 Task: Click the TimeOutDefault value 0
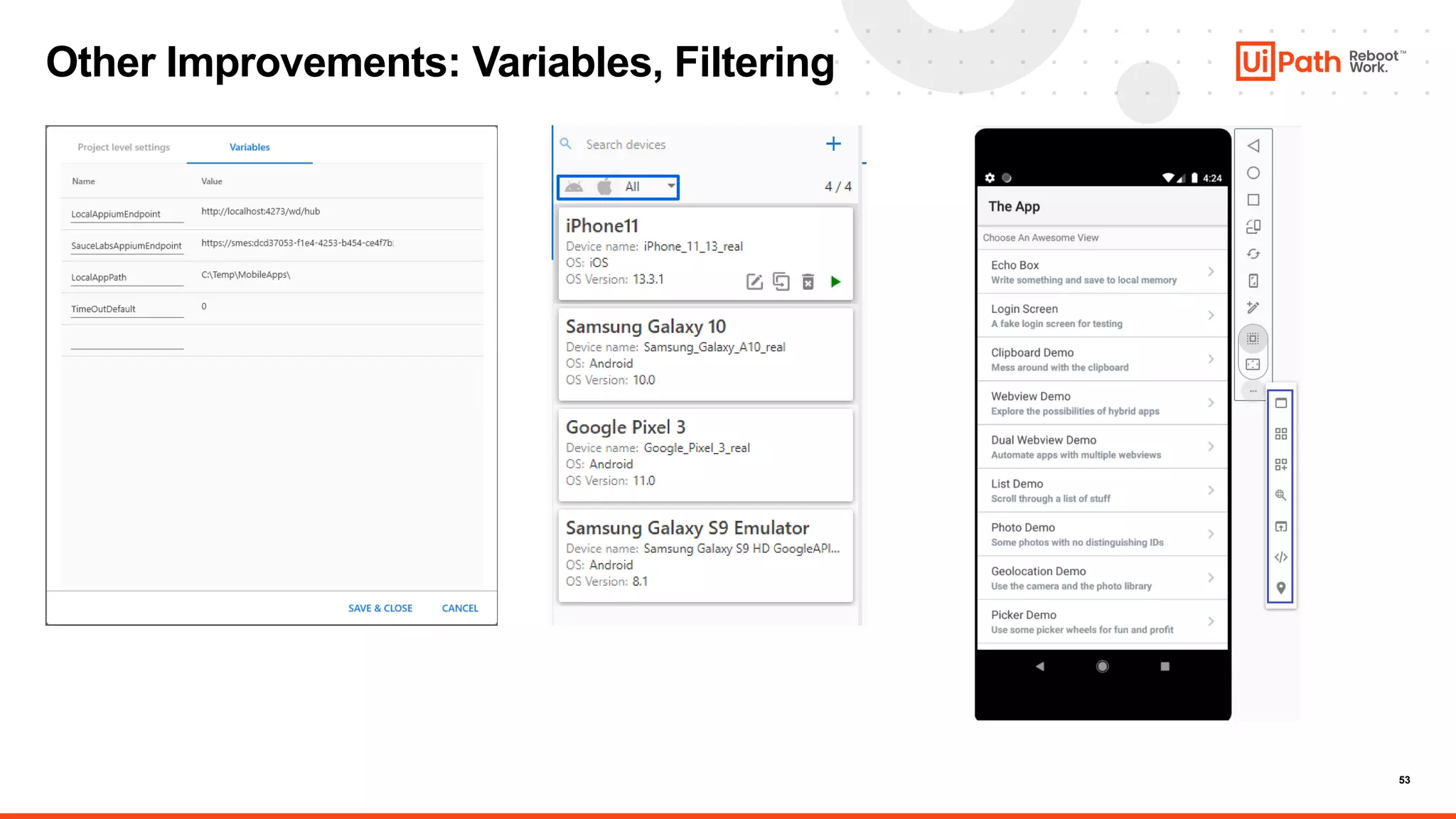point(204,306)
